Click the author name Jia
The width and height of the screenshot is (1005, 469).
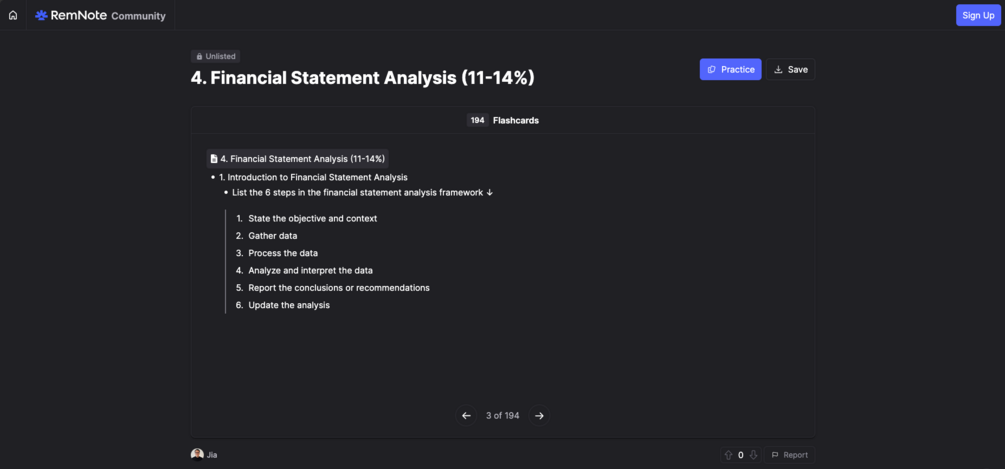212,455
